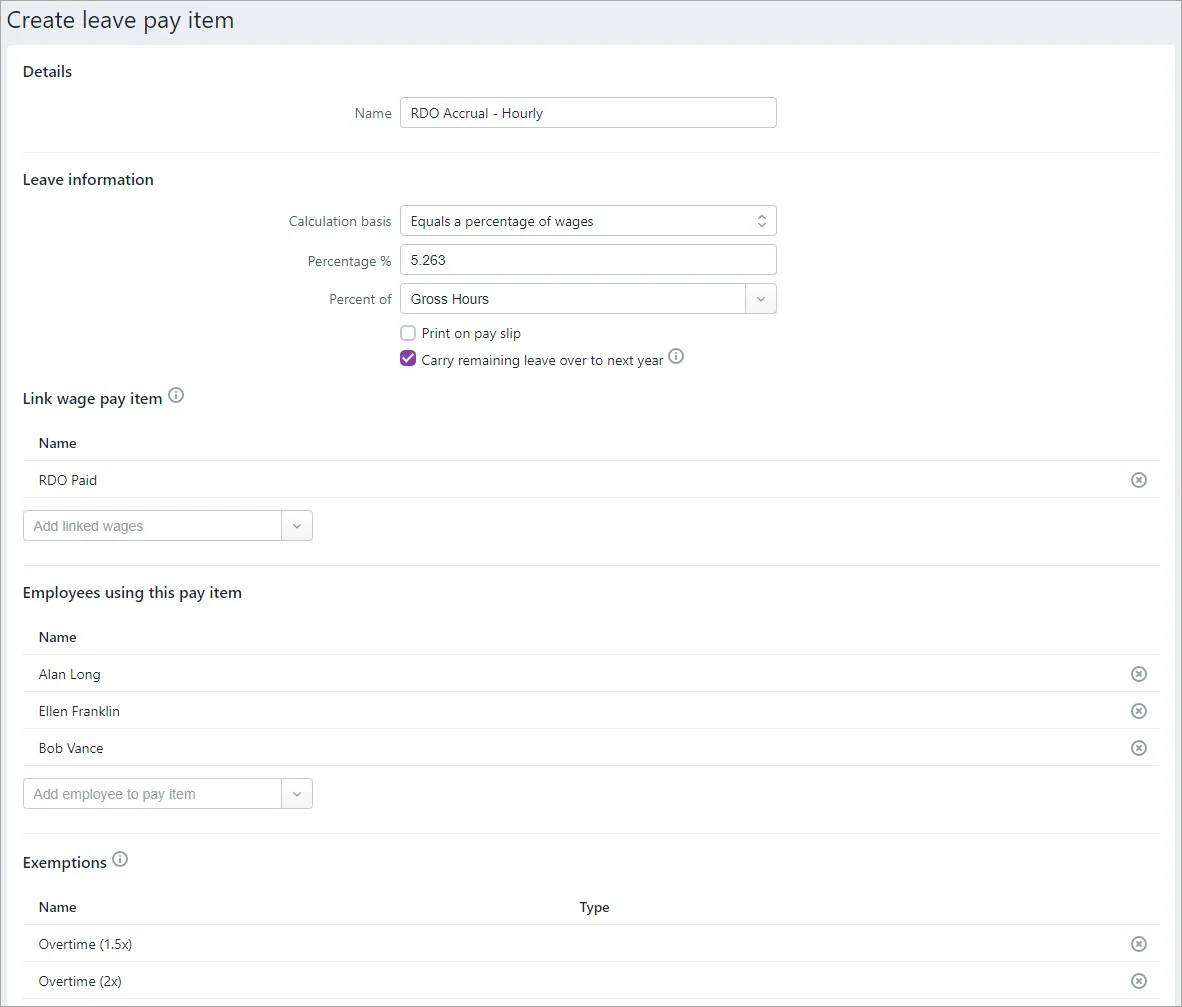Viewport: 1182px width, 1007px height.
Task: Select the Overtime (1.5x) exemption name
Action: click(85, 944)
